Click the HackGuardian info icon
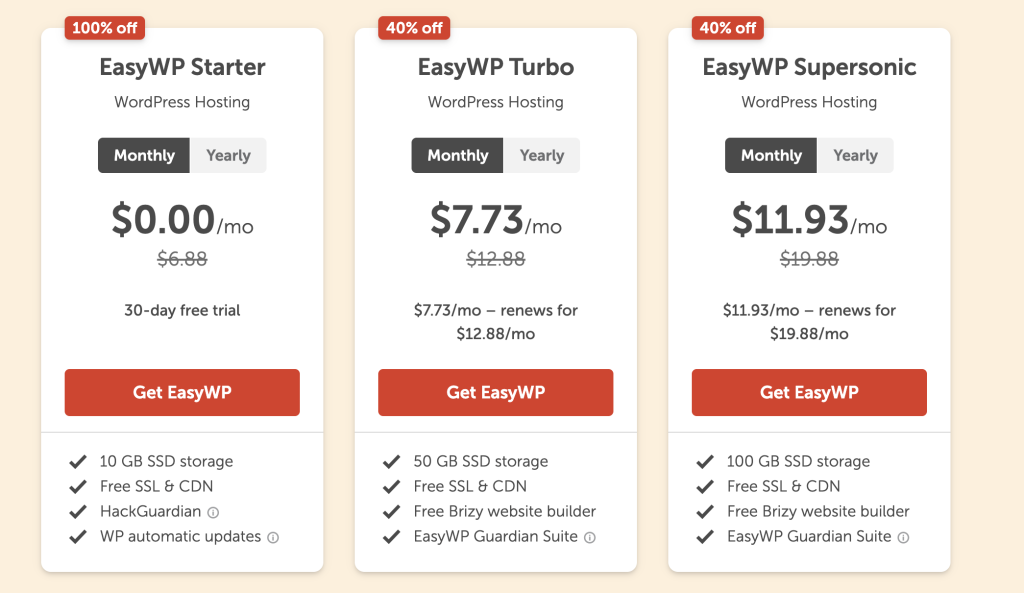 pyautogui.click(x=213, y=512)
